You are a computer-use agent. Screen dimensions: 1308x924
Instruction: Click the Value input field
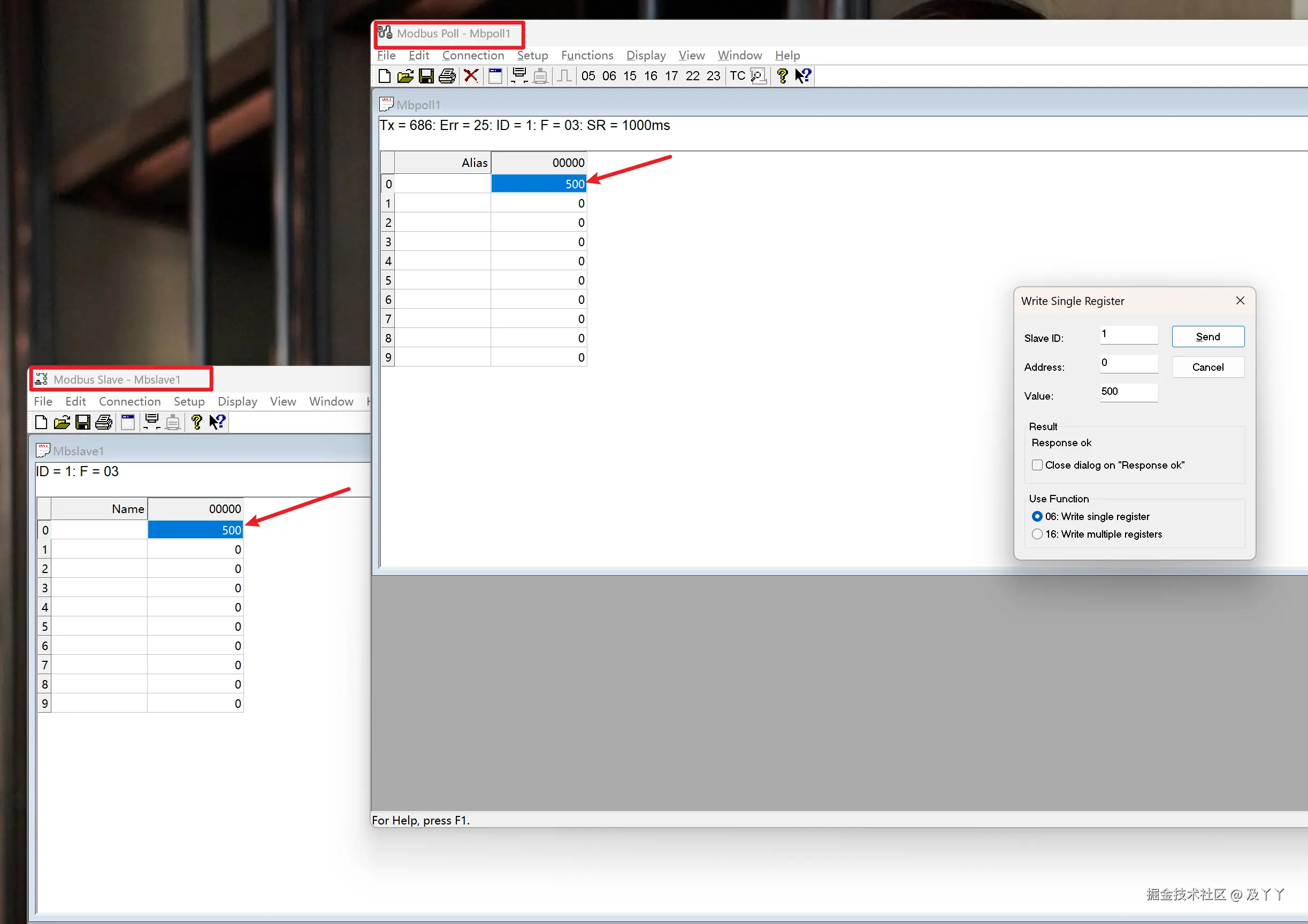pyautogui.click(x=1129, y=392)
